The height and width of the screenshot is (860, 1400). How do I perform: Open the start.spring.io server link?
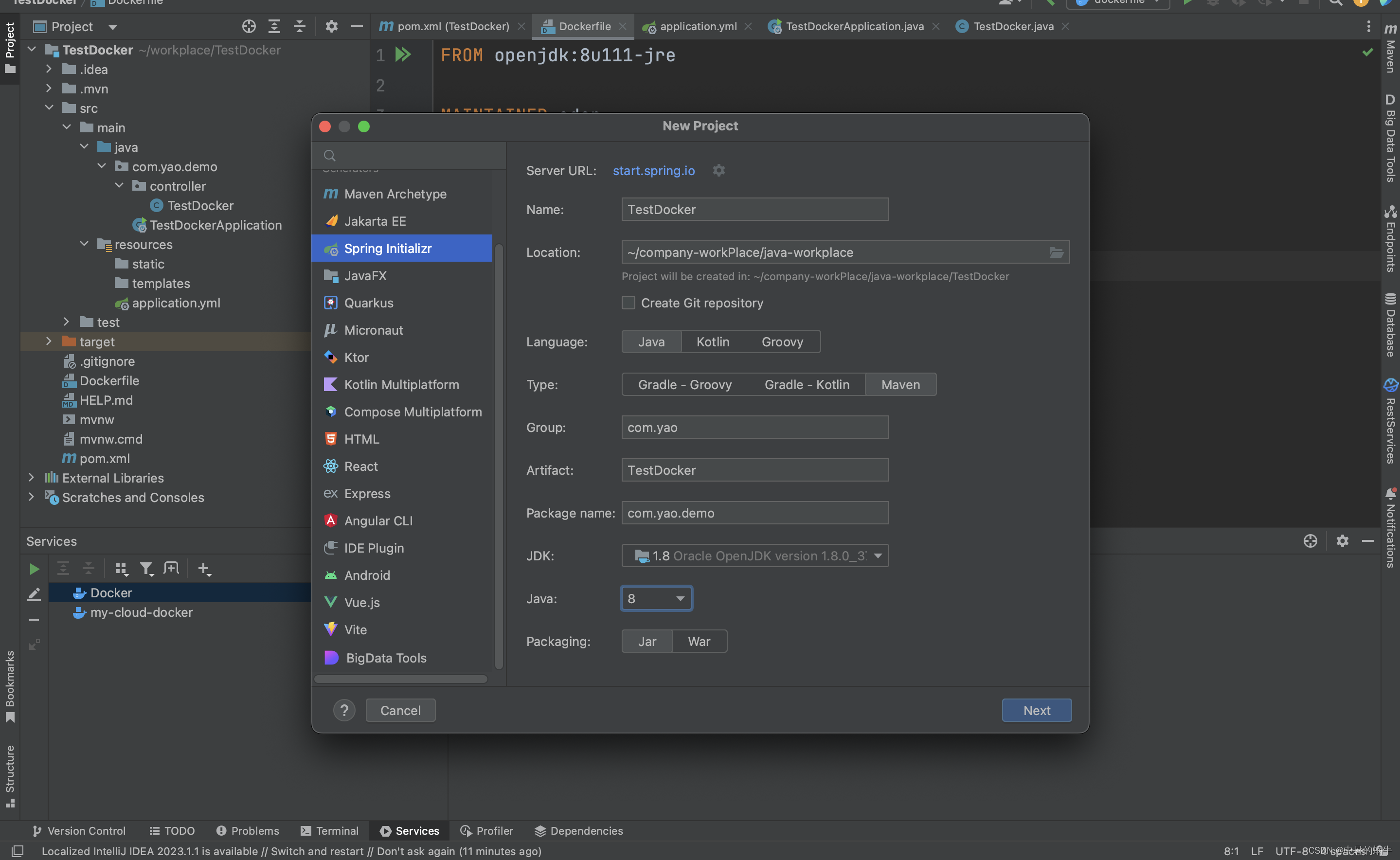(653, 171)
